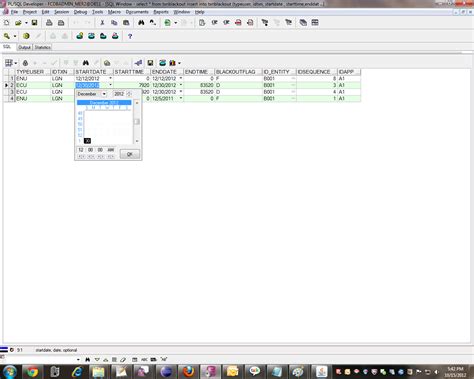The height and width of the screenshot is (379, 474).
Task: Click the lock icon in results grid toolbar
Action: point(25,63)
